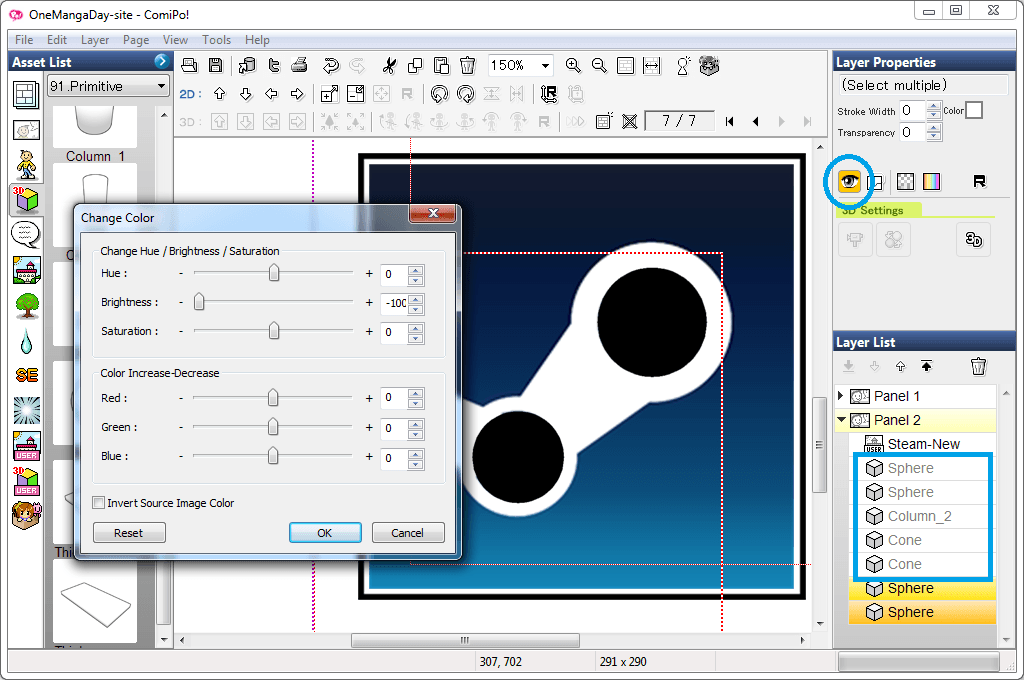The width and height of the screenshot is (1024, 680).
Task: Open the character asset category
Action: (x=26, y=165)
